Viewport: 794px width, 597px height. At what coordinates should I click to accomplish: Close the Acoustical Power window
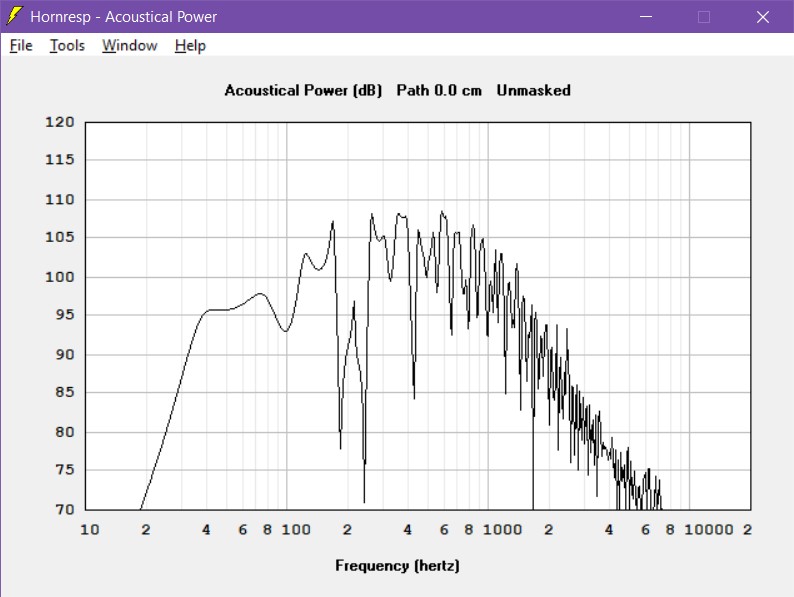tap(763, 17)
